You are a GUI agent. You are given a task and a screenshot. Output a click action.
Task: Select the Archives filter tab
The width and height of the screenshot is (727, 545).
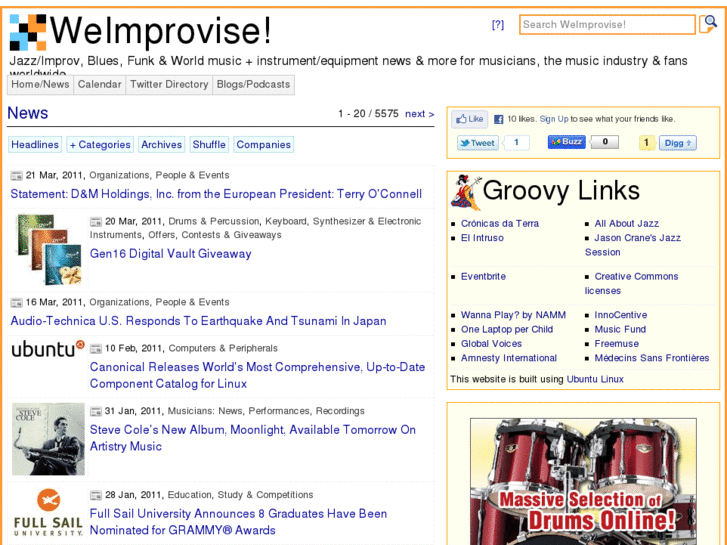coord(161,145)
